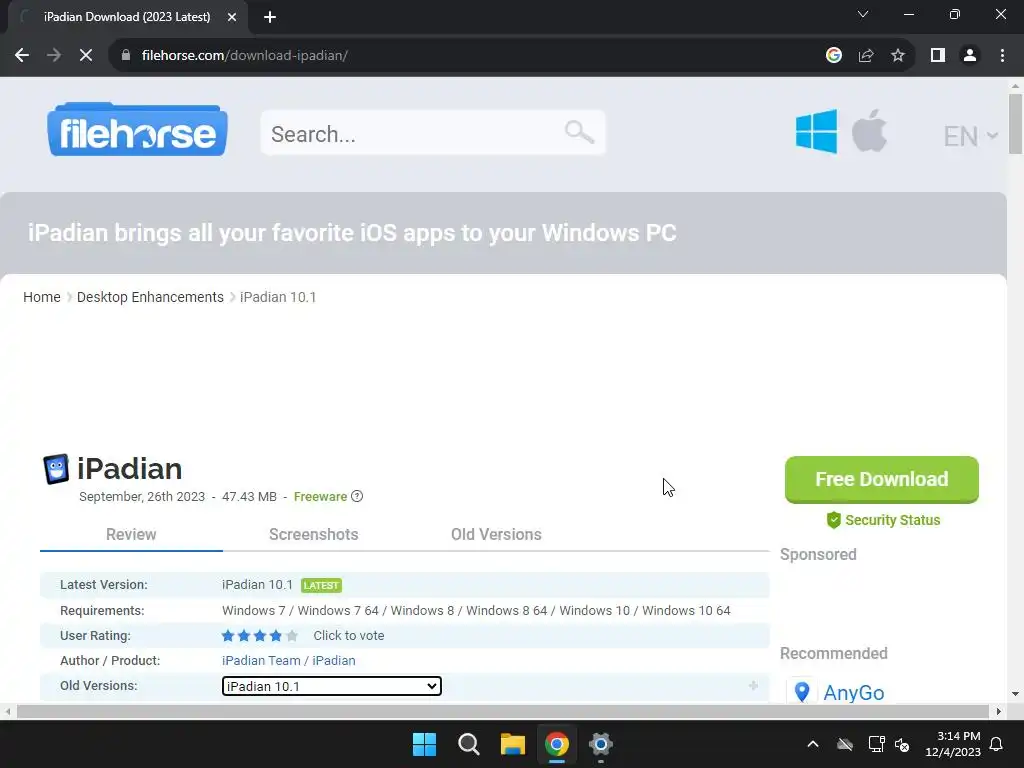Open the Chrome side panel icon
The width and height of the screenshot is (1024, 768).
click(938, 56)
